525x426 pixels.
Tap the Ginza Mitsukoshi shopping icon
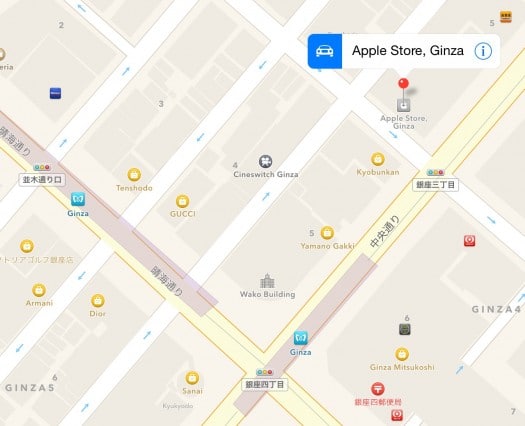[402, 354]
